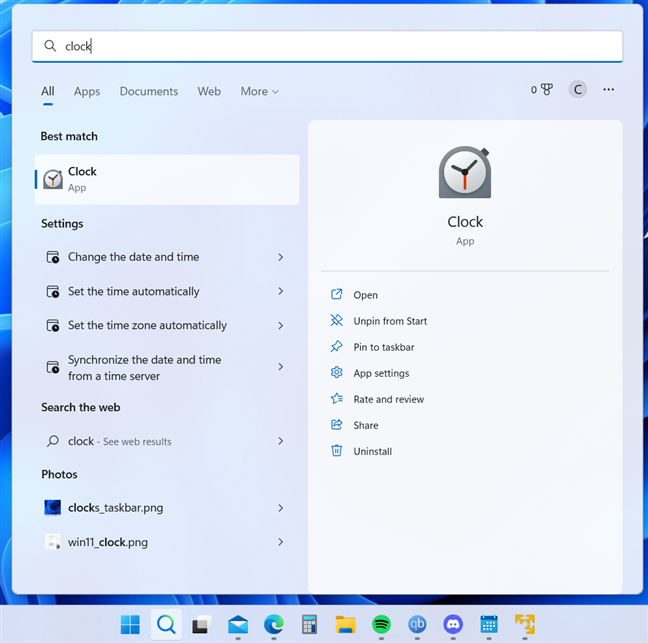Click the Clock title in preview pane
648x643 pixels.
point(465,222)
